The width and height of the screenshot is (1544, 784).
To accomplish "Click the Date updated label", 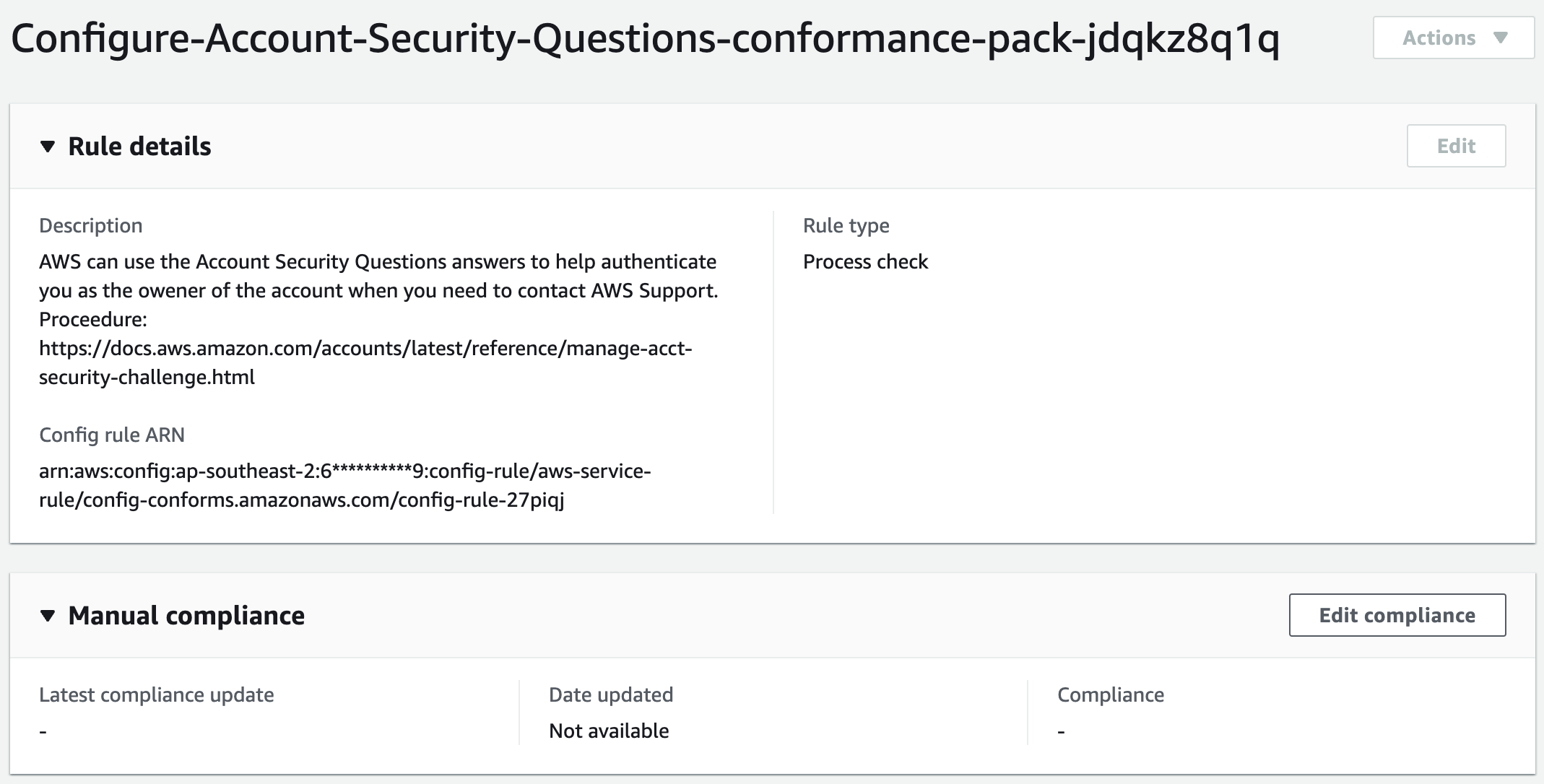I will (611, 694).
